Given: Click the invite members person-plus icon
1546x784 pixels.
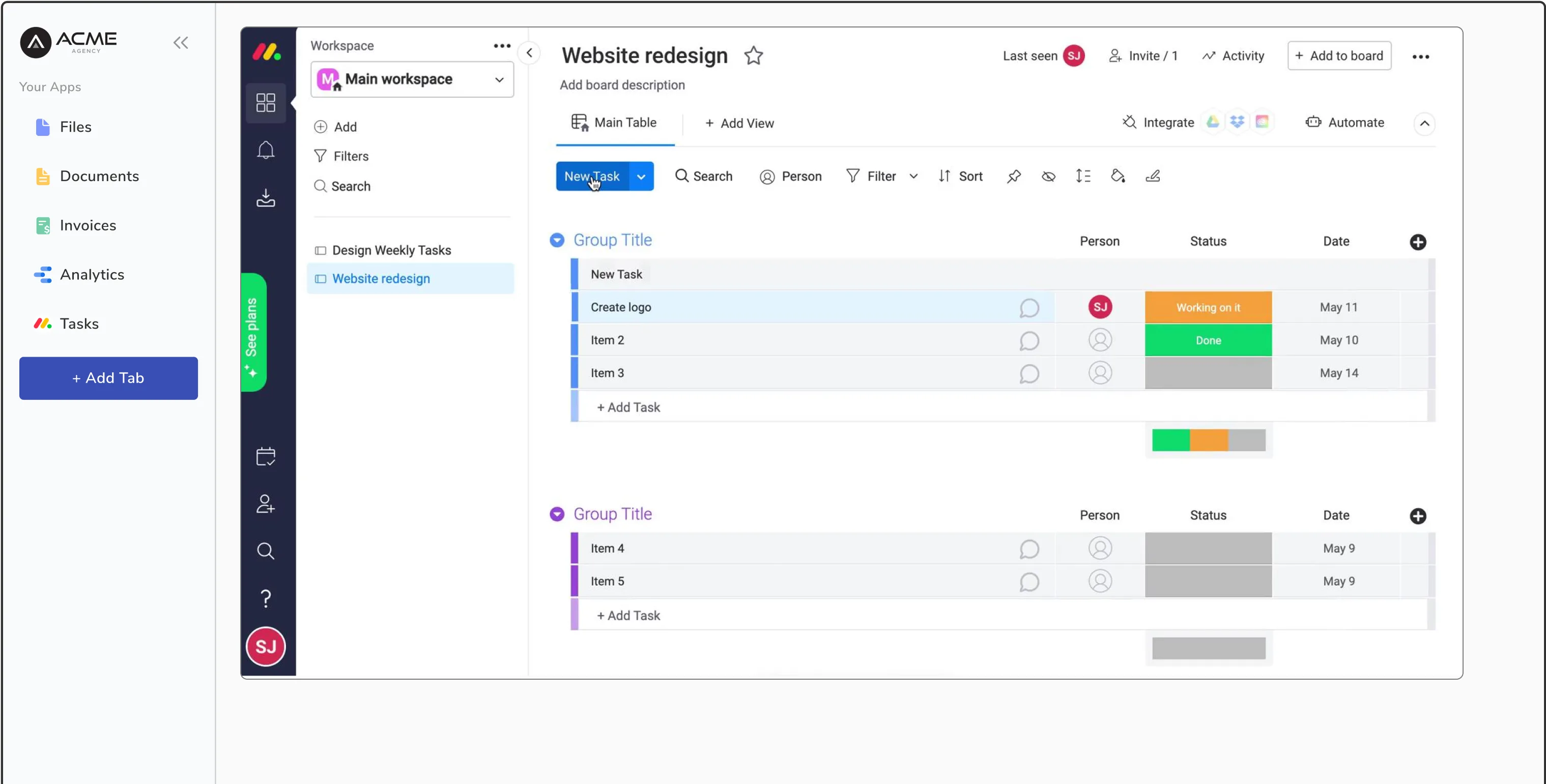Looking at the screenshot, I should [265, 504].
